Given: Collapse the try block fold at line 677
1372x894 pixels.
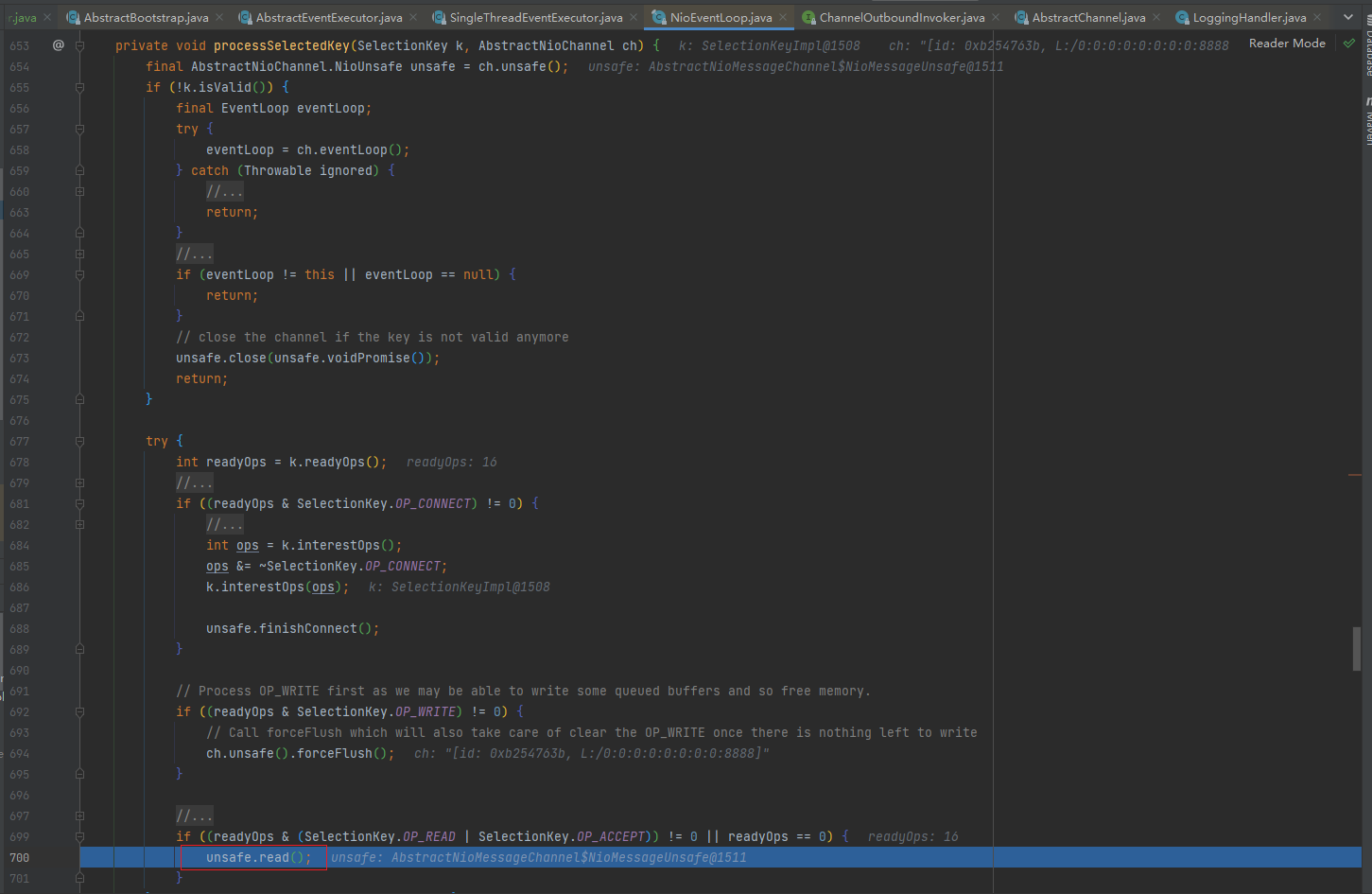Looking at the screenshot, I should tap(79, 441).
